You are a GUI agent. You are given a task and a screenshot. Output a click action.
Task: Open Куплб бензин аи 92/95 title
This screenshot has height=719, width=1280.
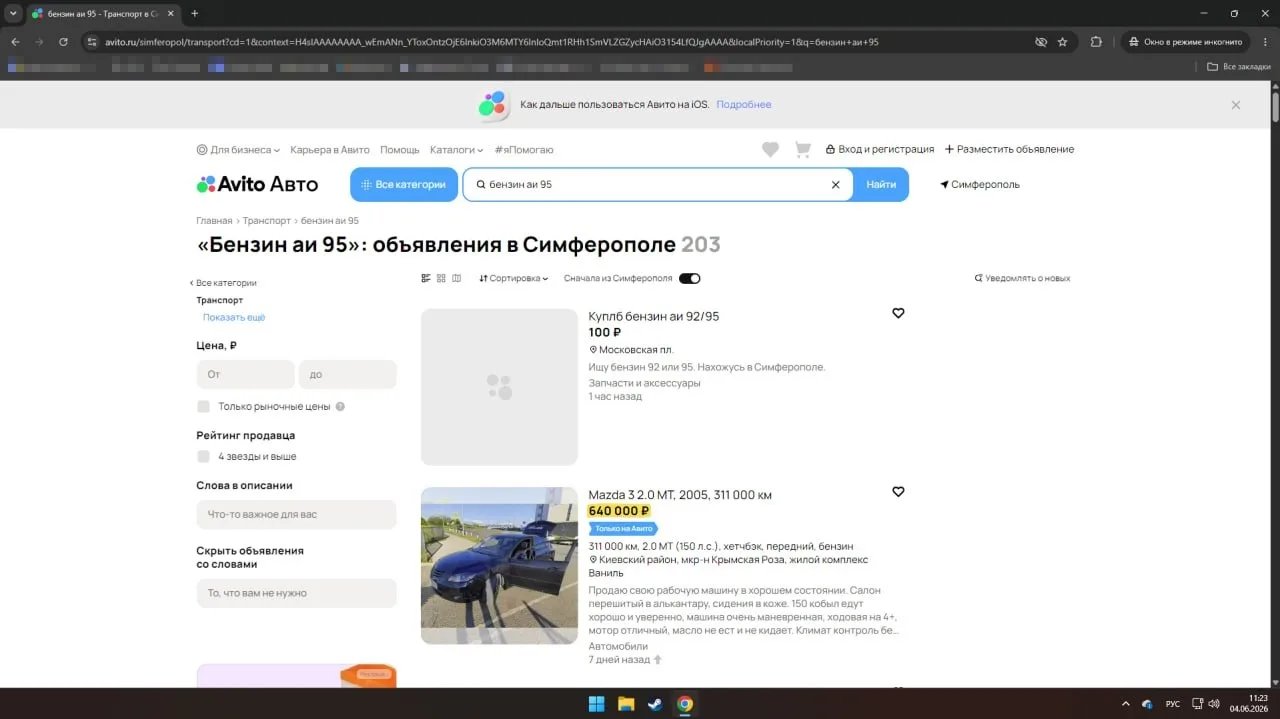click(654, 316)
